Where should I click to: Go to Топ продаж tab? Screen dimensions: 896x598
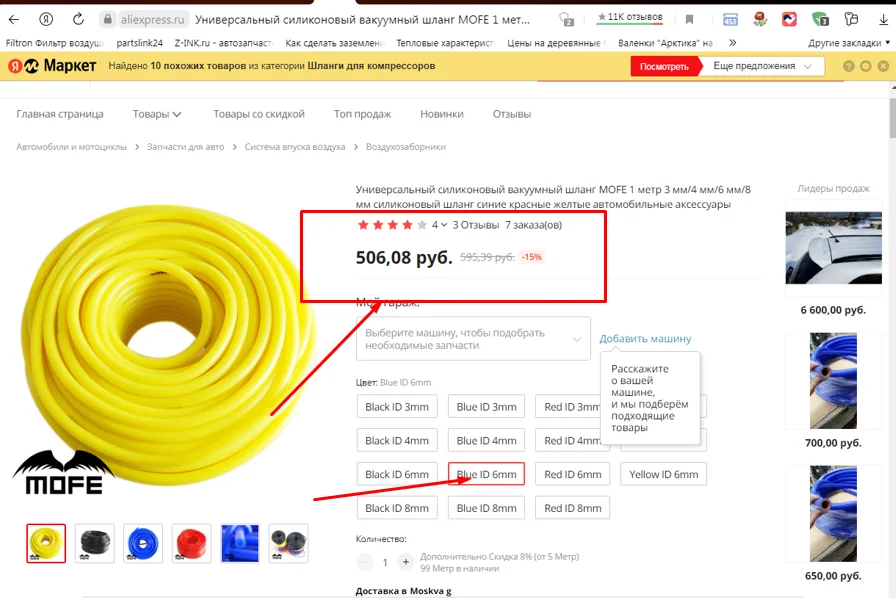point(362,114)
